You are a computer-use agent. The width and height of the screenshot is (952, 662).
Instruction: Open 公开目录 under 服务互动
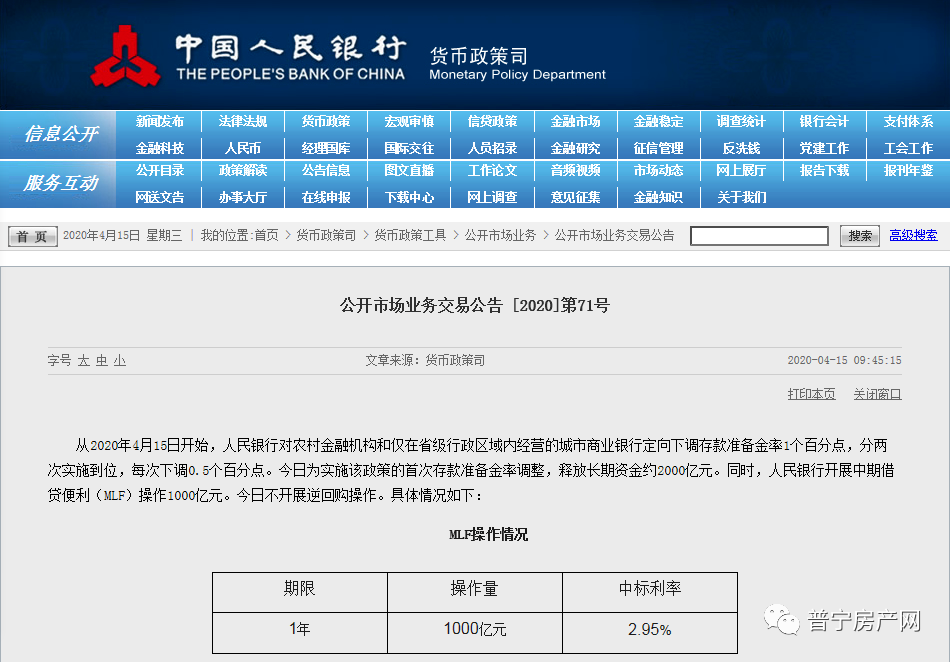(160, 171)
